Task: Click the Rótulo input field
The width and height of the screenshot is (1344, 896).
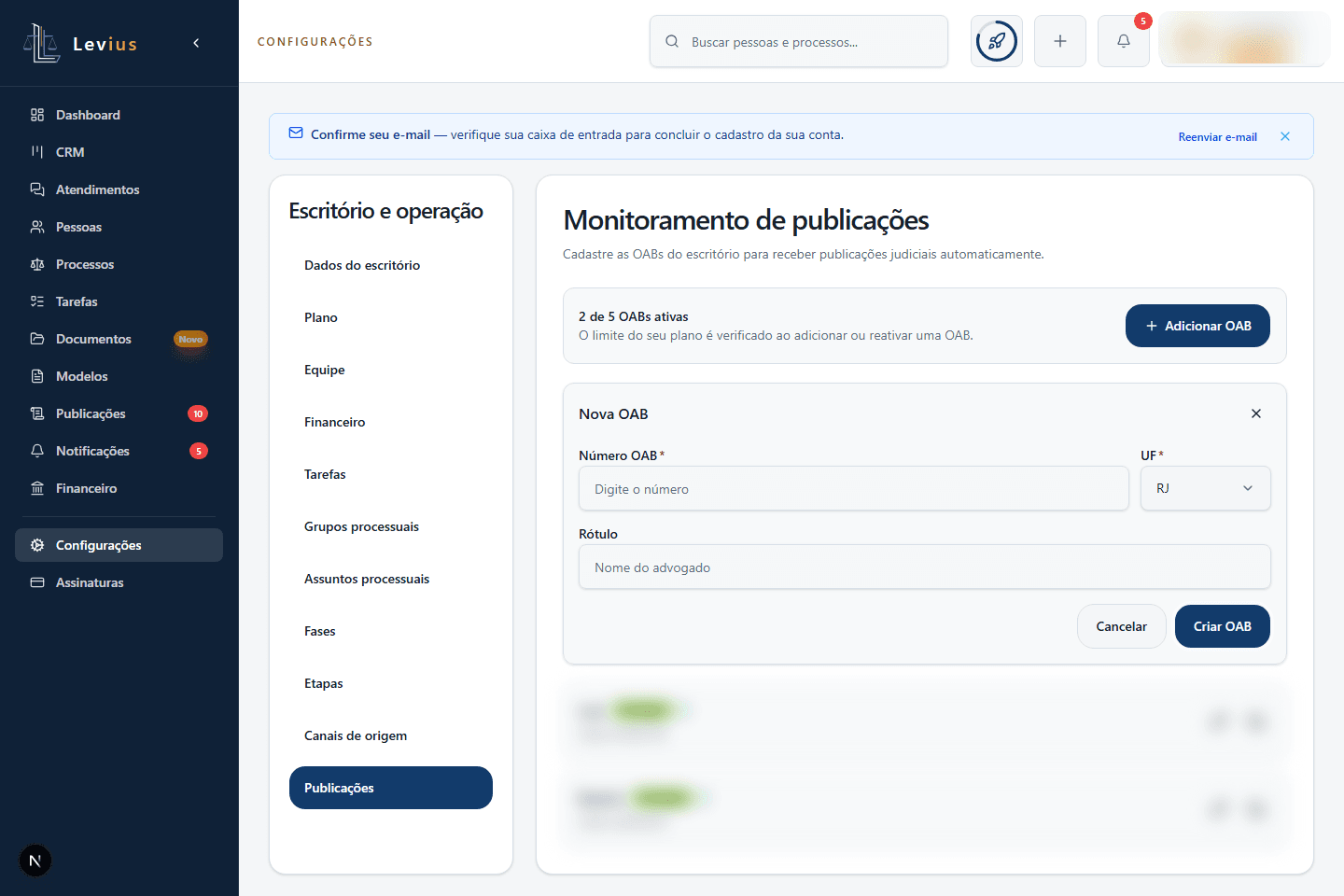Action: tap(925, 567)
